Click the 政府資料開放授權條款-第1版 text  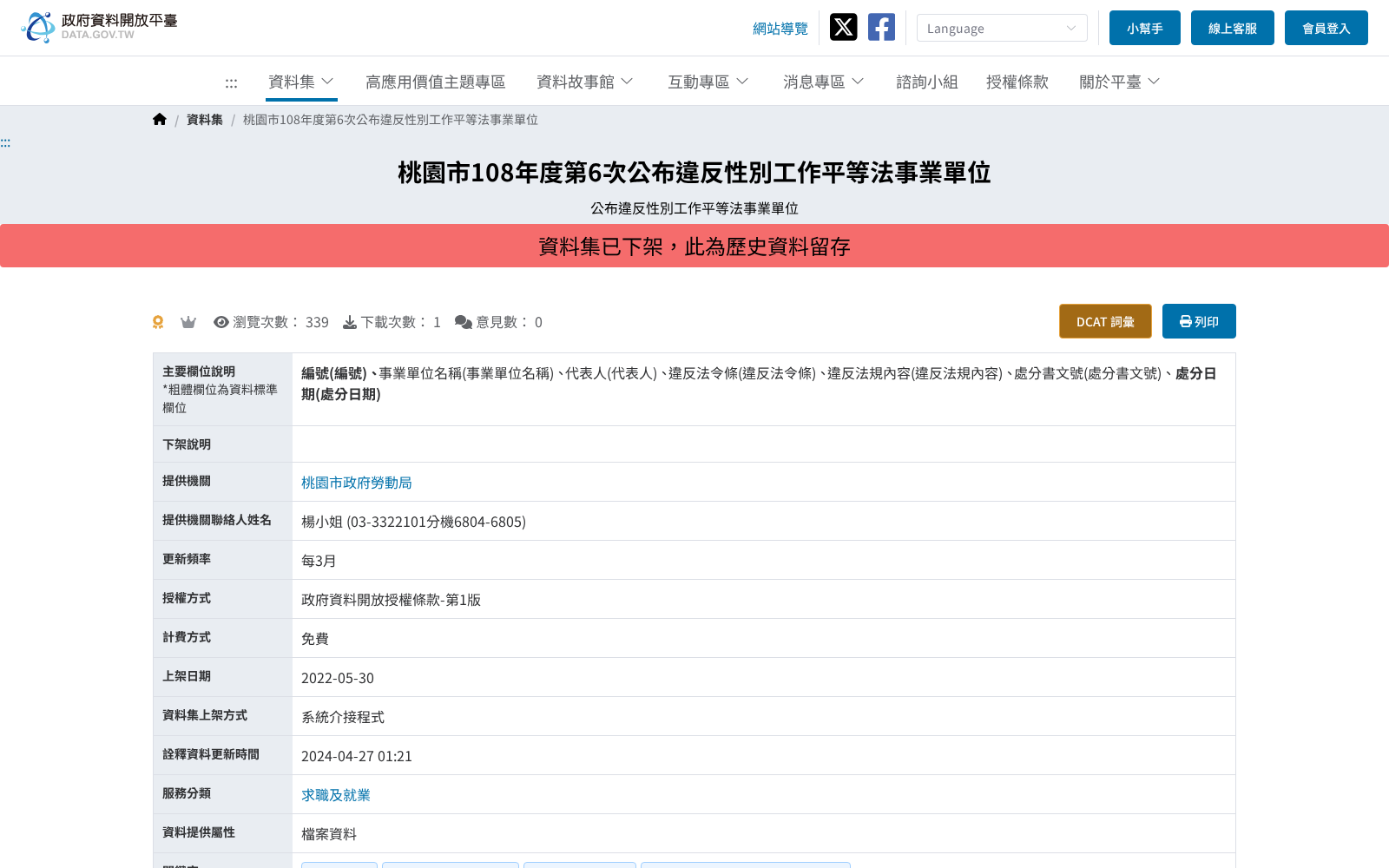click(391, 600)
